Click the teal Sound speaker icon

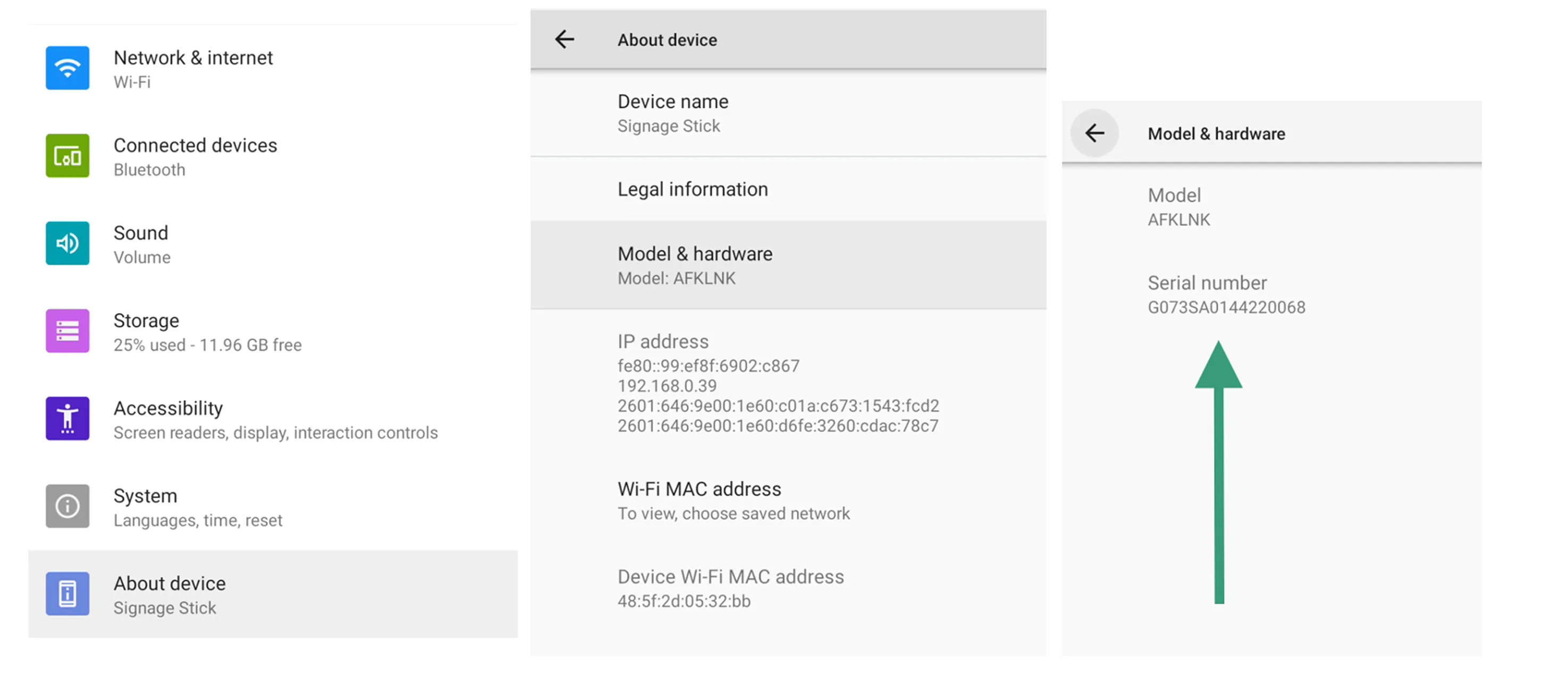[68, 243]
